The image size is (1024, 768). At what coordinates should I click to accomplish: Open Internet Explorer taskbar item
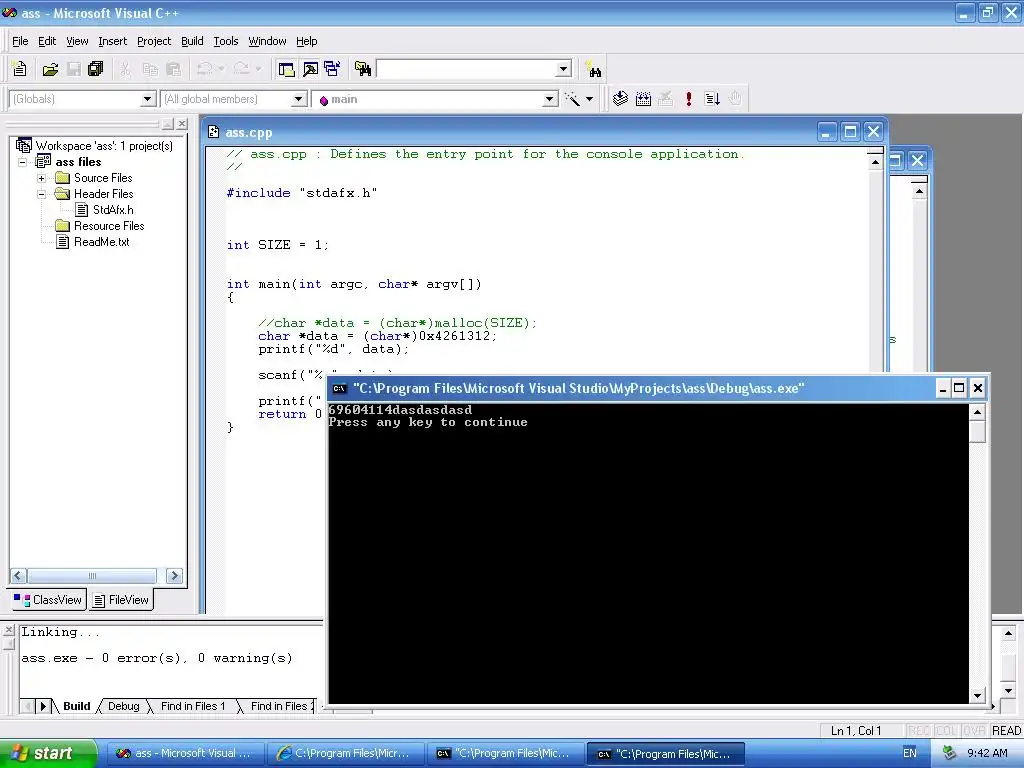[x=345, y=753]
